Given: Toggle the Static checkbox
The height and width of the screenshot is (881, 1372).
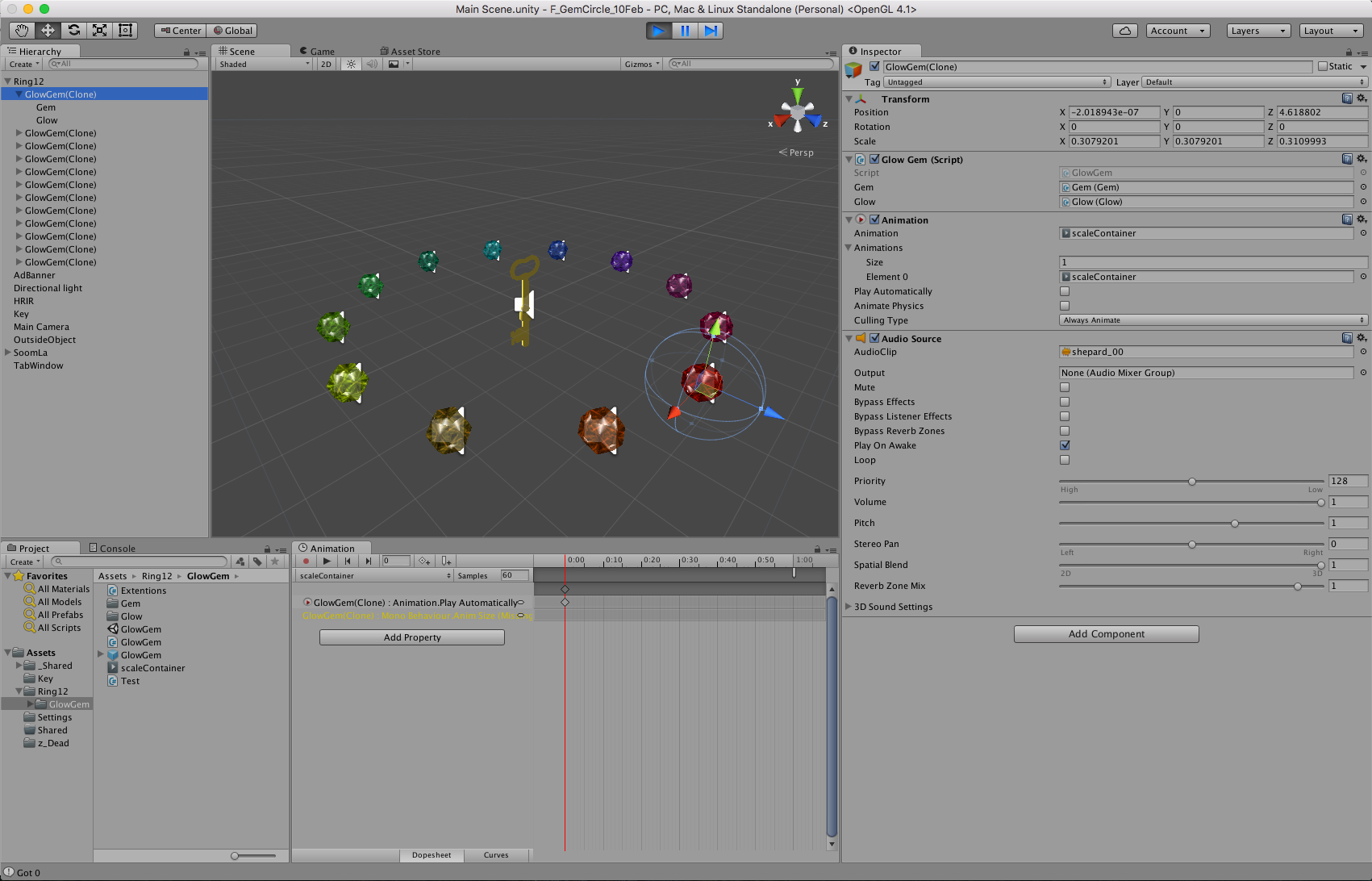Looking at the screenshot, I should point(1323,66).
